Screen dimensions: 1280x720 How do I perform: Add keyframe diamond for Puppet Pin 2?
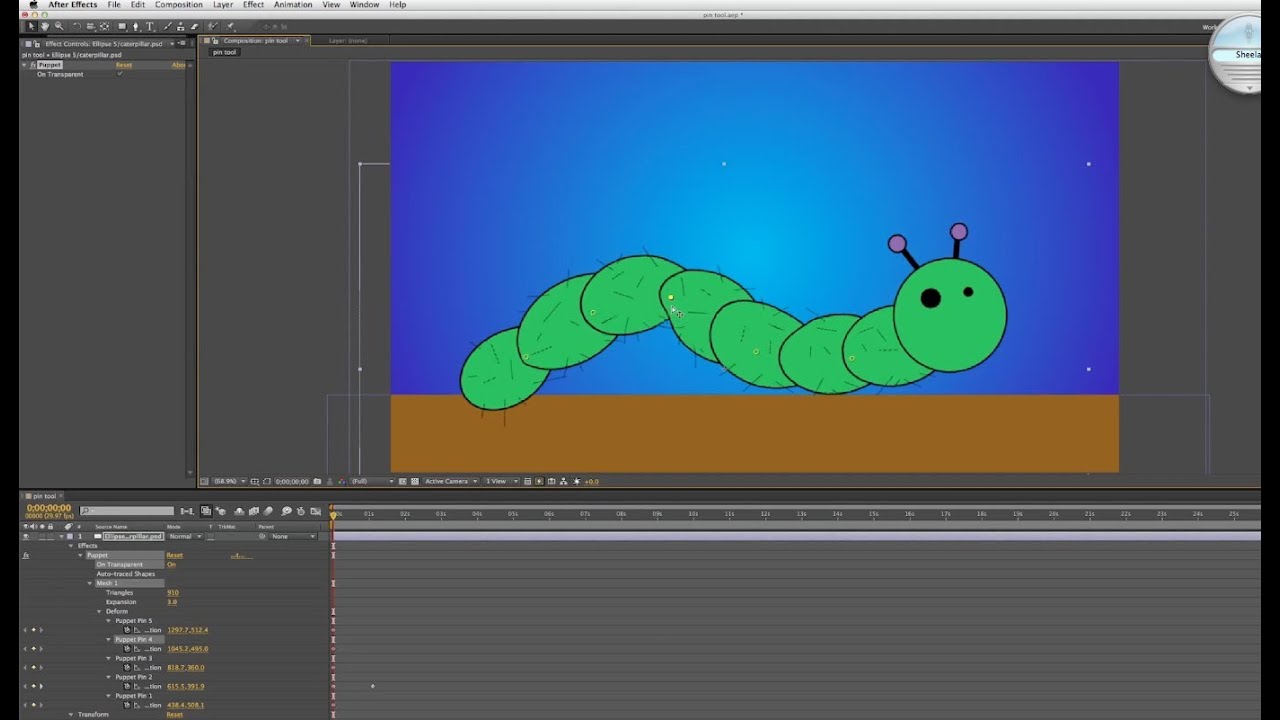click(x=33, y=686)
